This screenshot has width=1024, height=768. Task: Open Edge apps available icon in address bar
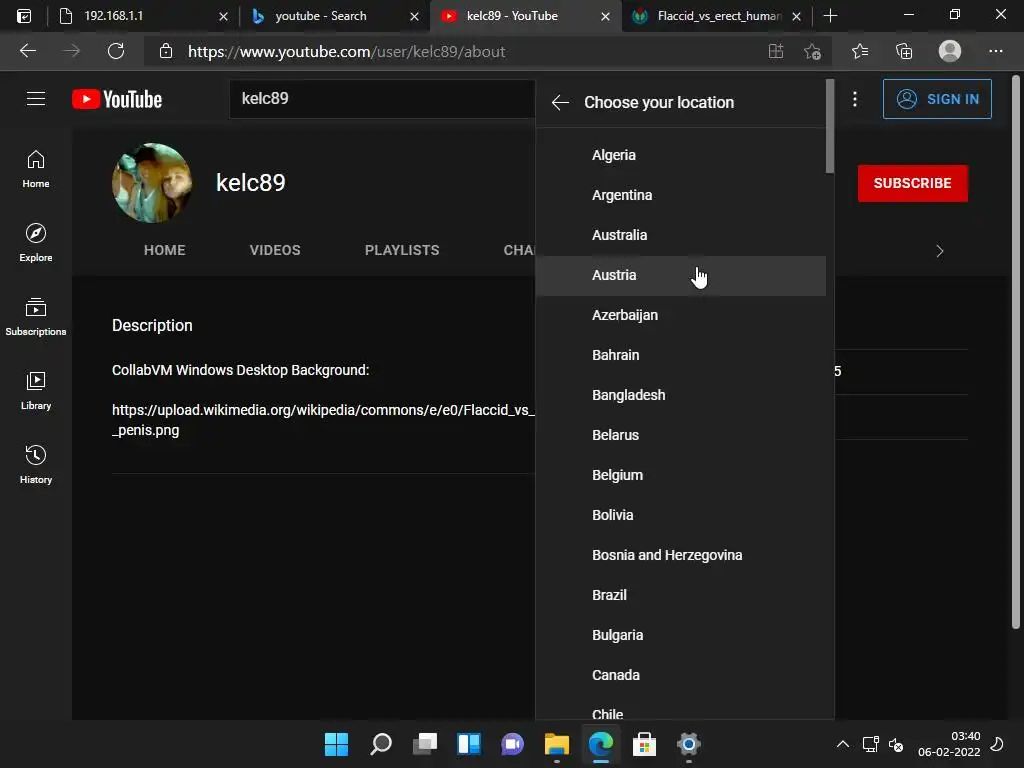776,51
